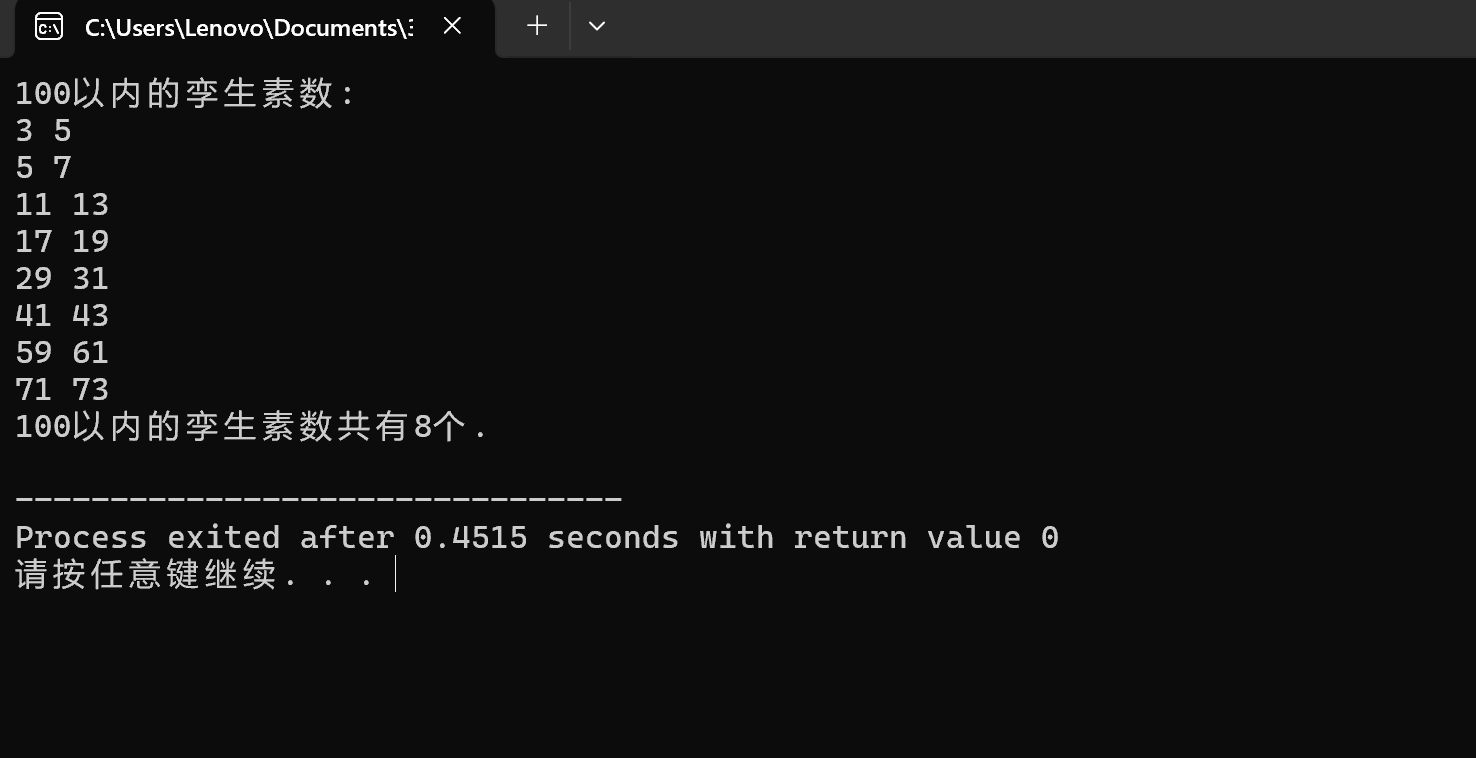Click the output line showing 59 61
Image resolution: width=1476 pixels, height=758 pixels.
[62, 353]
